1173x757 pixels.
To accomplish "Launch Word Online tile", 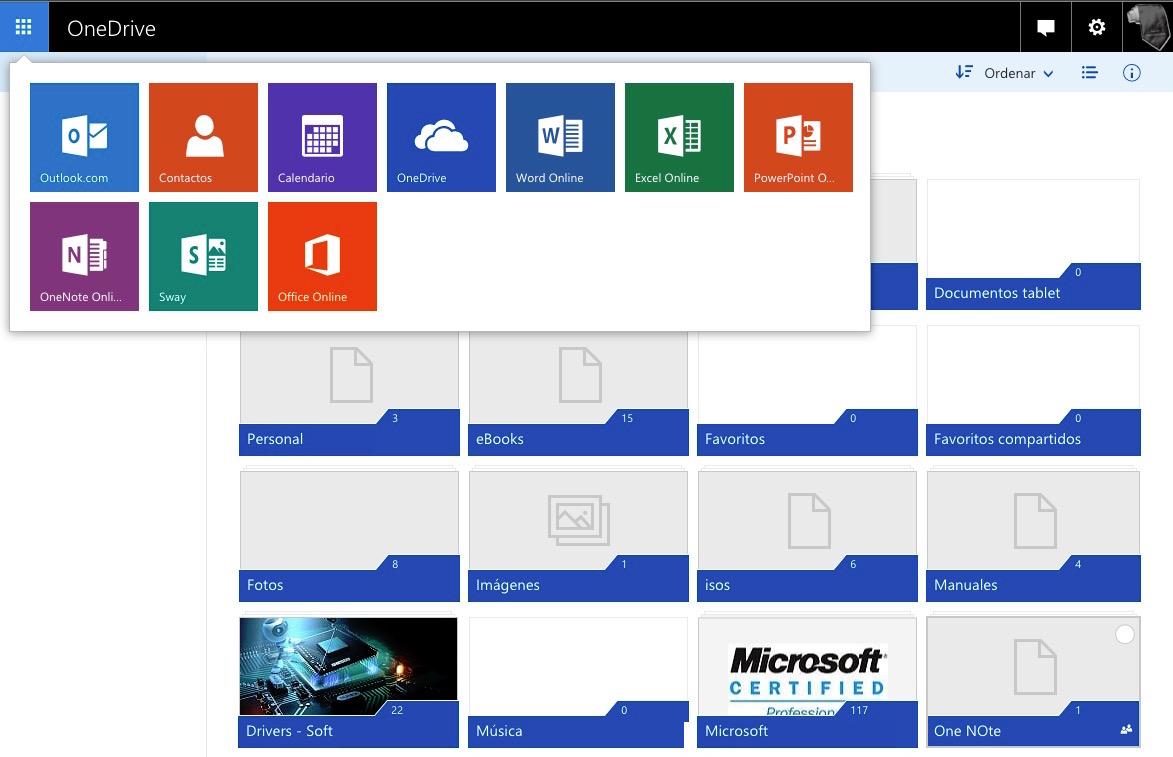I will [x=560, y=138].
